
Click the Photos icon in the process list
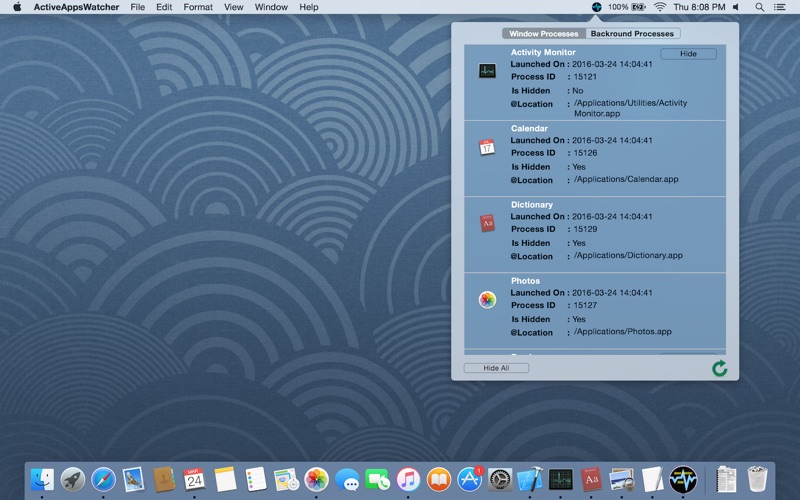[x=487, y=299]
